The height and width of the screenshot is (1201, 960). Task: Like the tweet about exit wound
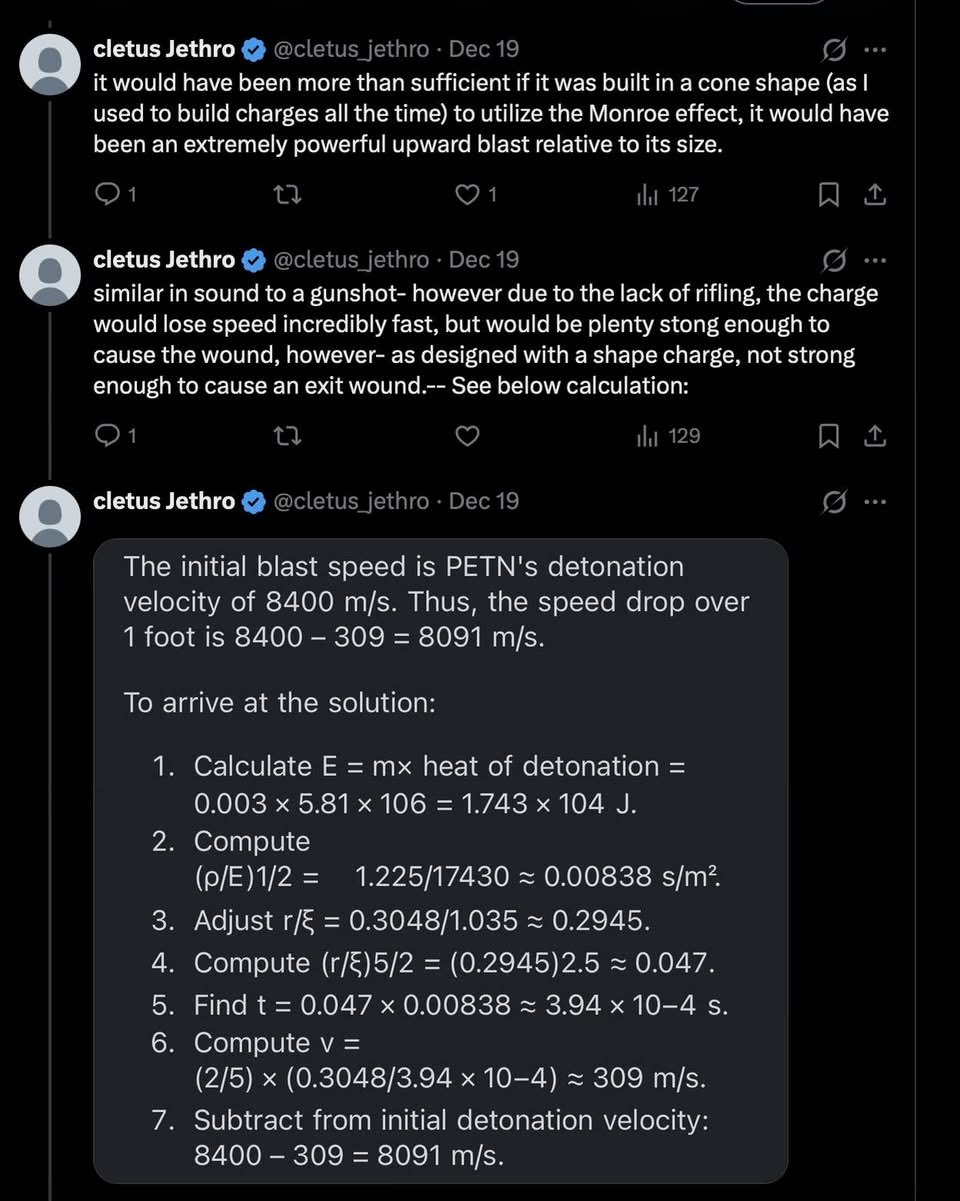click(x=468, y=436)
